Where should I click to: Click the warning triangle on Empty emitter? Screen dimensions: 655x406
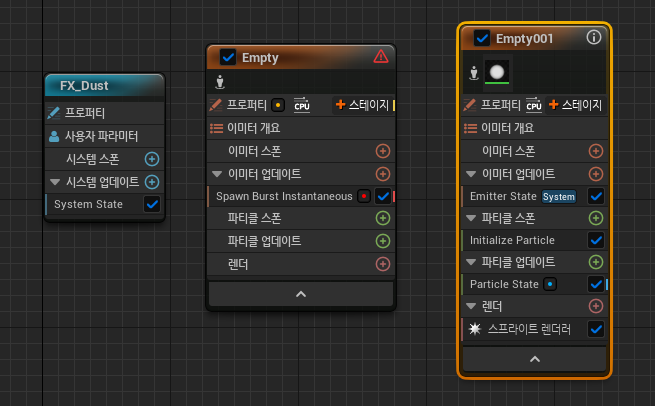(381, 57)
